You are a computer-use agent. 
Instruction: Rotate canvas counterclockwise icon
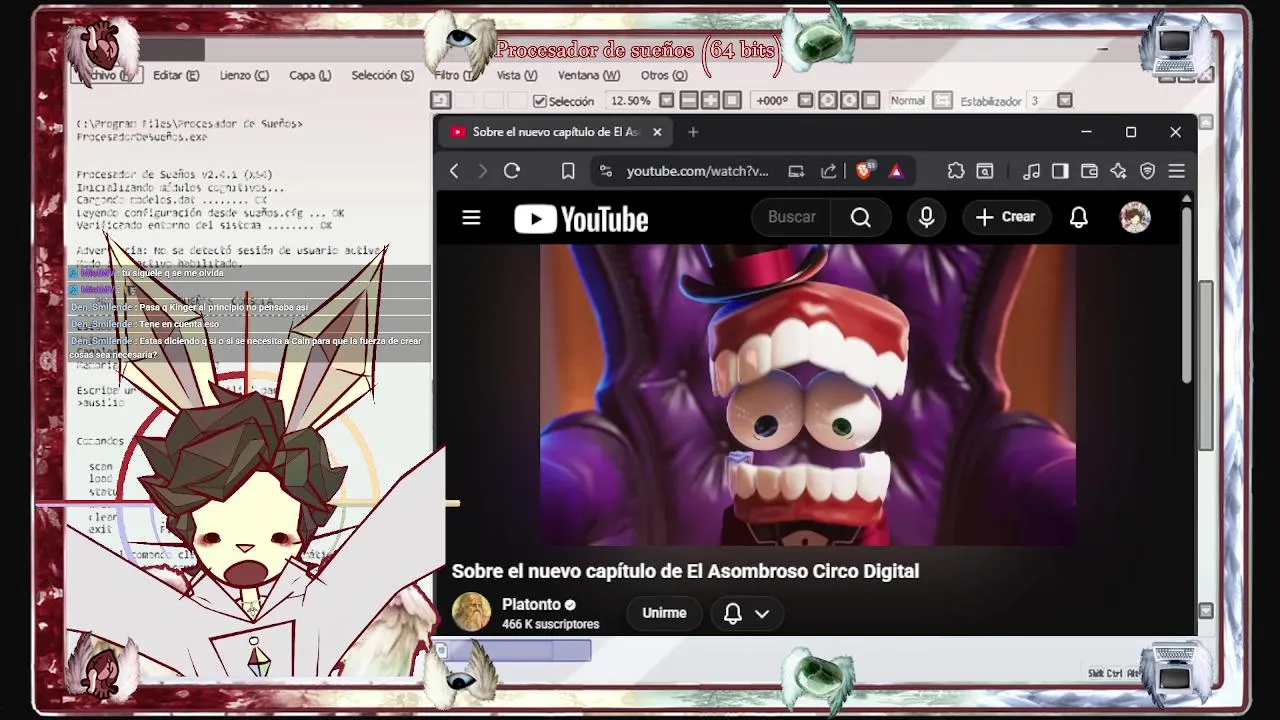click(x=828, y=101)
